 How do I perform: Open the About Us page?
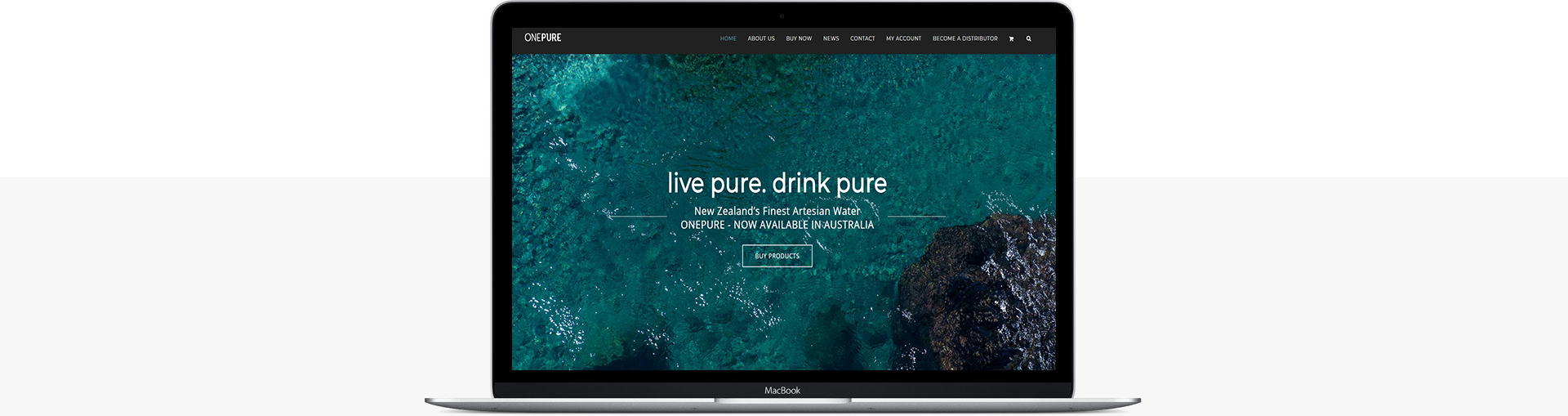(761, 38)
